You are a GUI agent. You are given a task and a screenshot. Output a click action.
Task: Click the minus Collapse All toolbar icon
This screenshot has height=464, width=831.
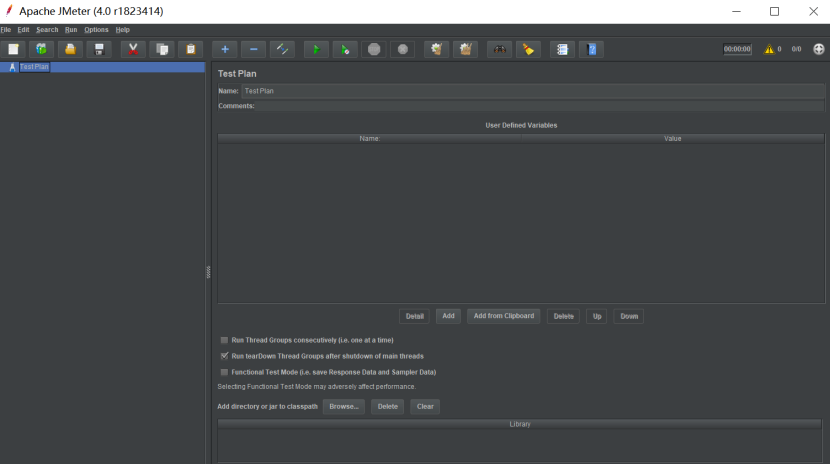pyautogui.click(x=253, y=49)
